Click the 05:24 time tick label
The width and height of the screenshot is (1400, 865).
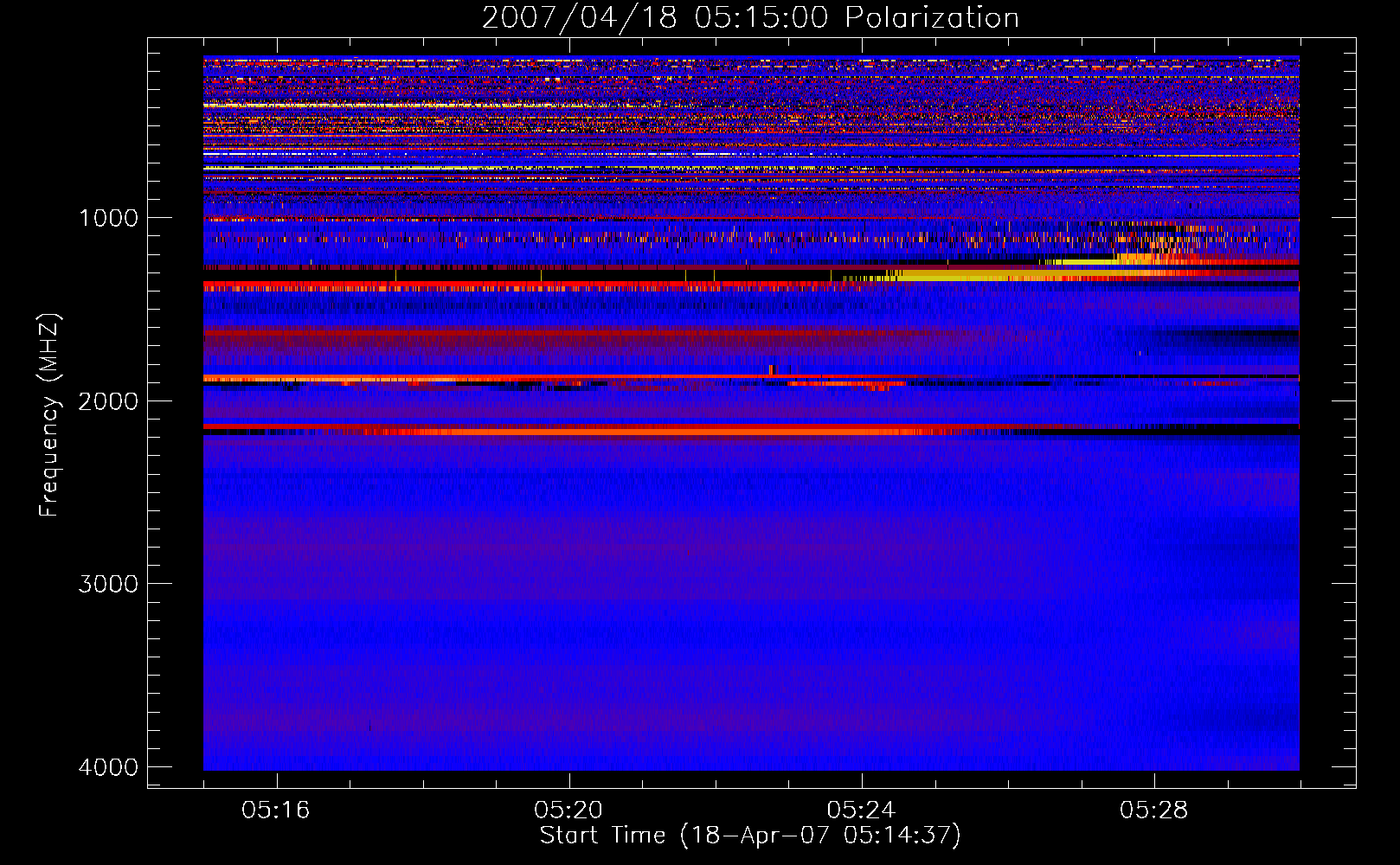point(862,811)
